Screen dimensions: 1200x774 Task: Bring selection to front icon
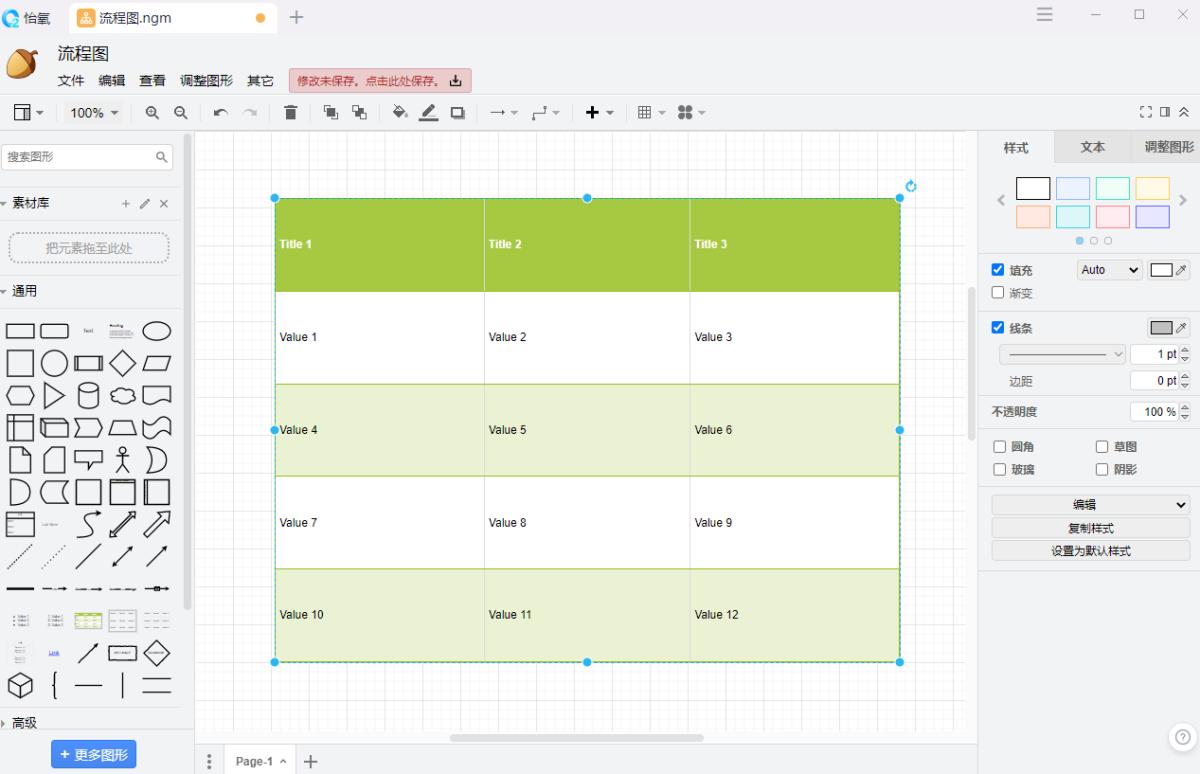(330, 113)
